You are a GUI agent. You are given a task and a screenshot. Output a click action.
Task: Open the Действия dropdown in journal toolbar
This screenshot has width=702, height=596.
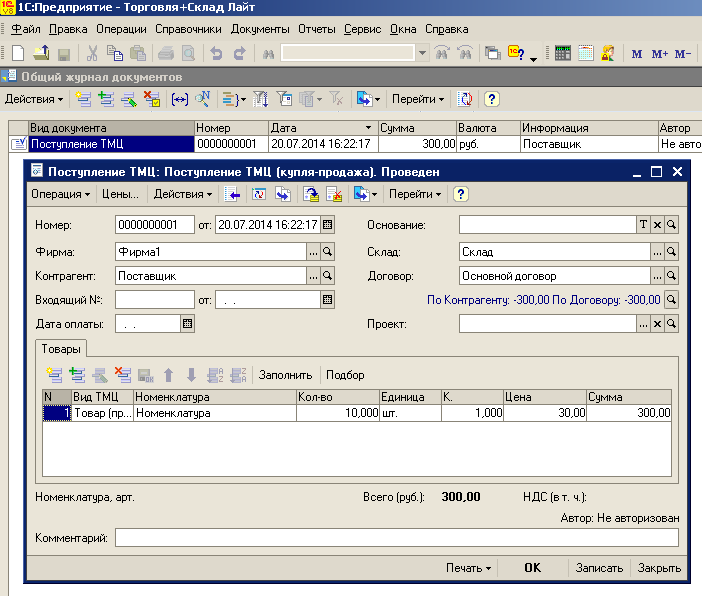[33, 99]
